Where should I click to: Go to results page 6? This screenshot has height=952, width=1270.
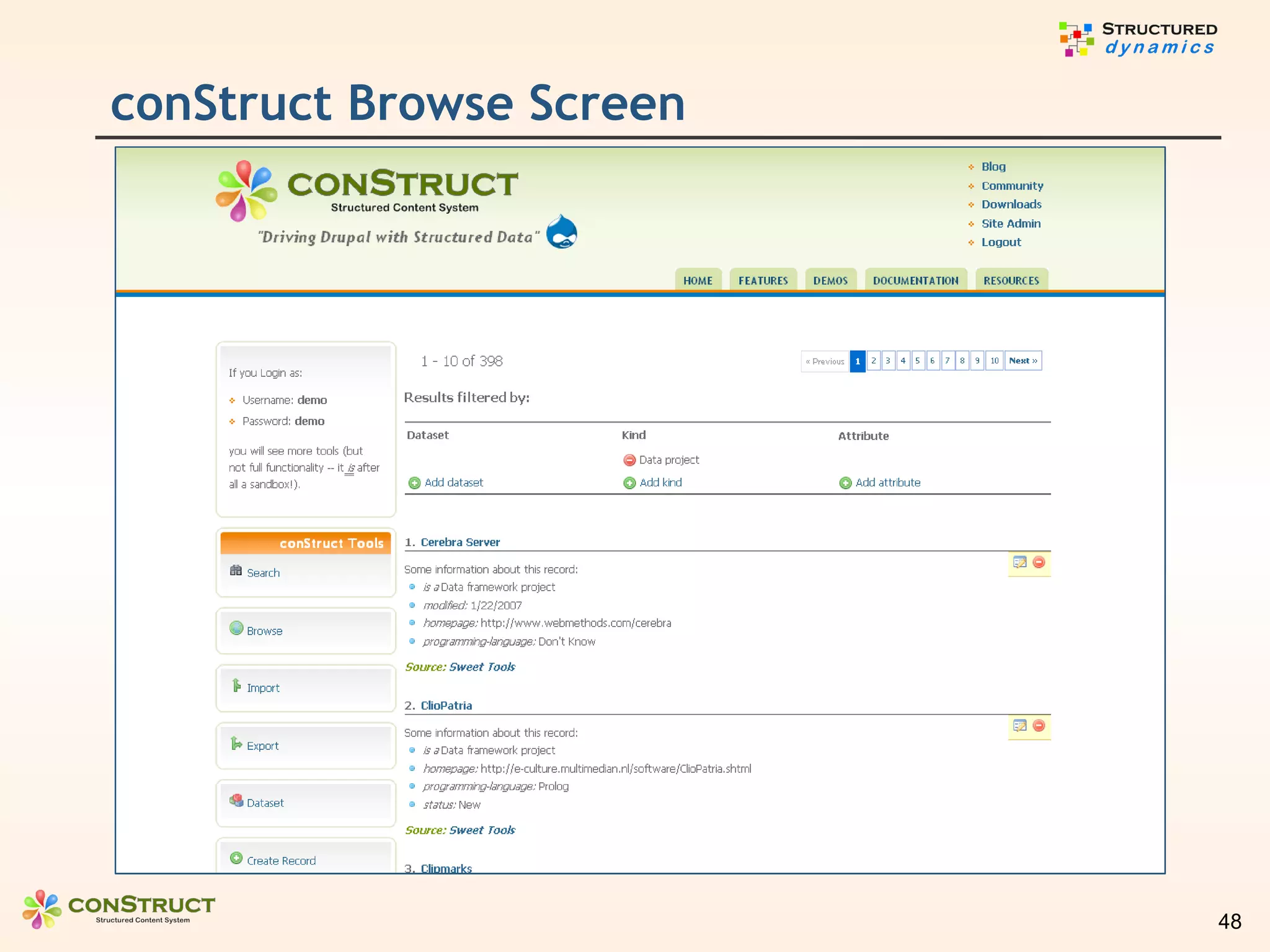pos(933,361)
